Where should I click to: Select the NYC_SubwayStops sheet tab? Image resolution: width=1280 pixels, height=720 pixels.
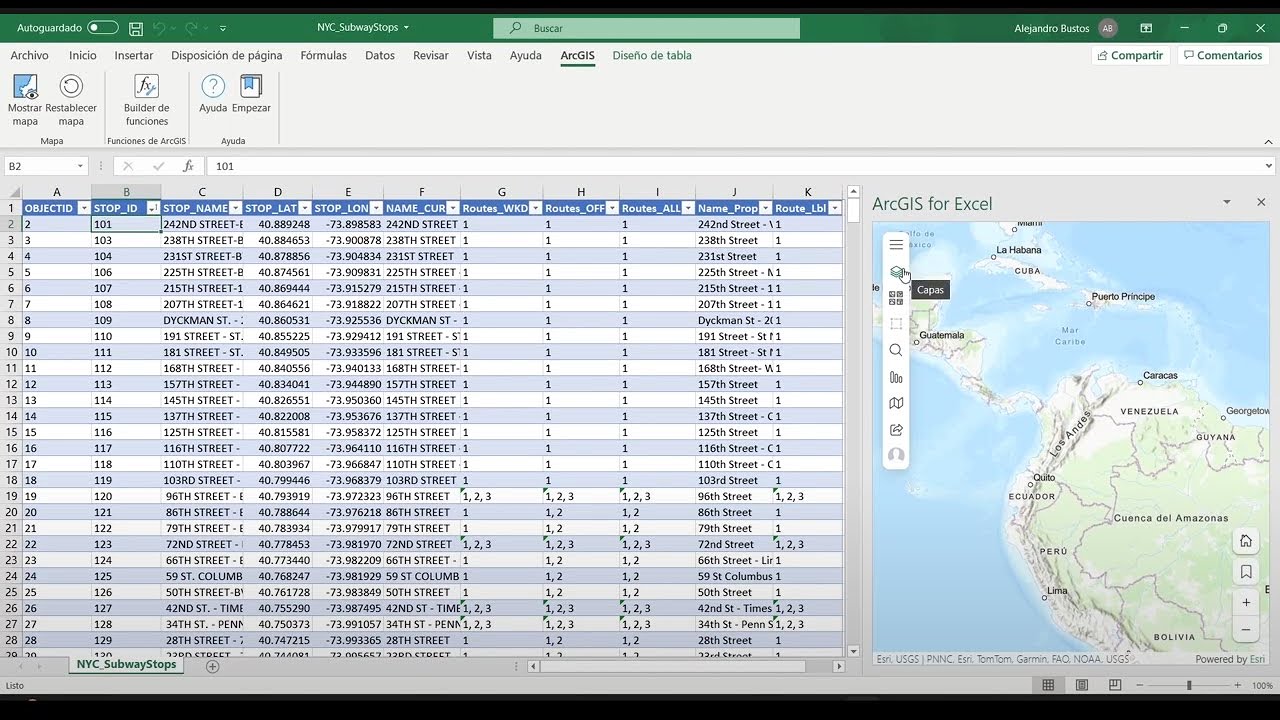coord(126,664)
